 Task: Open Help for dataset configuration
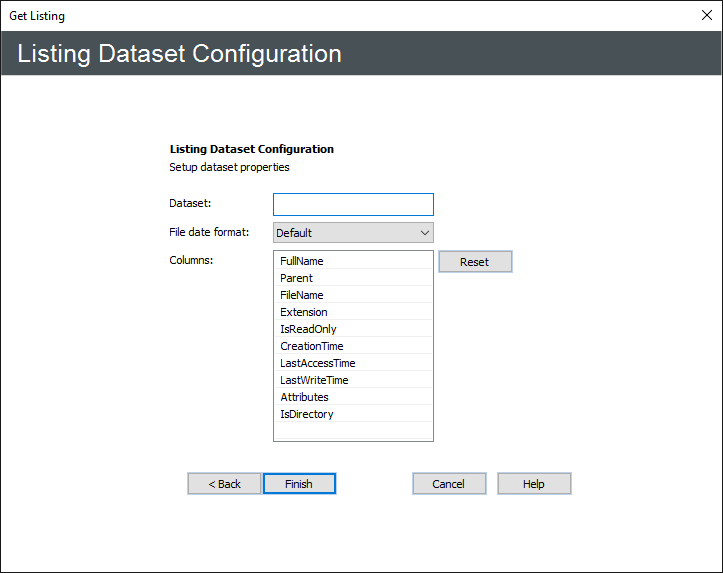534,484
